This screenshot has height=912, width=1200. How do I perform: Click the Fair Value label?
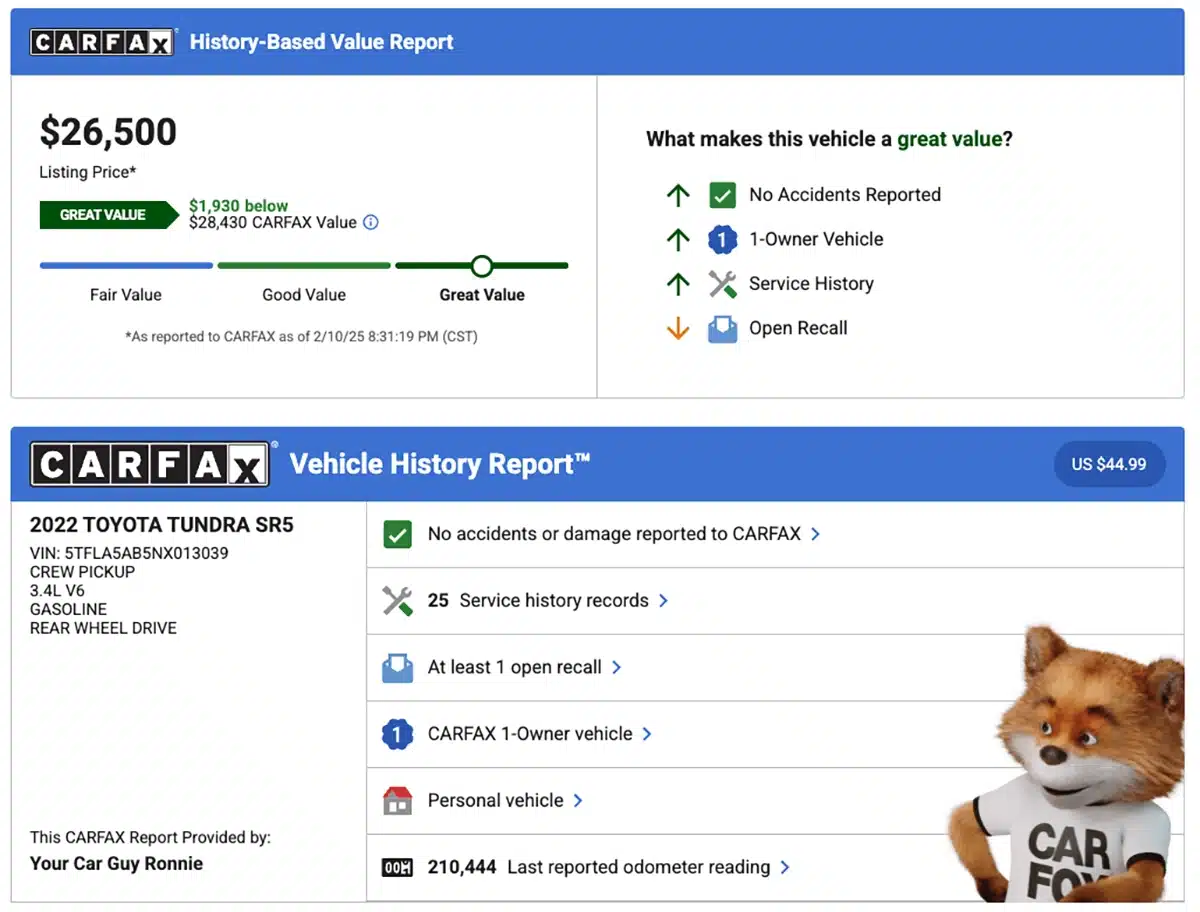pyautogui.click(x=126, y=295)
